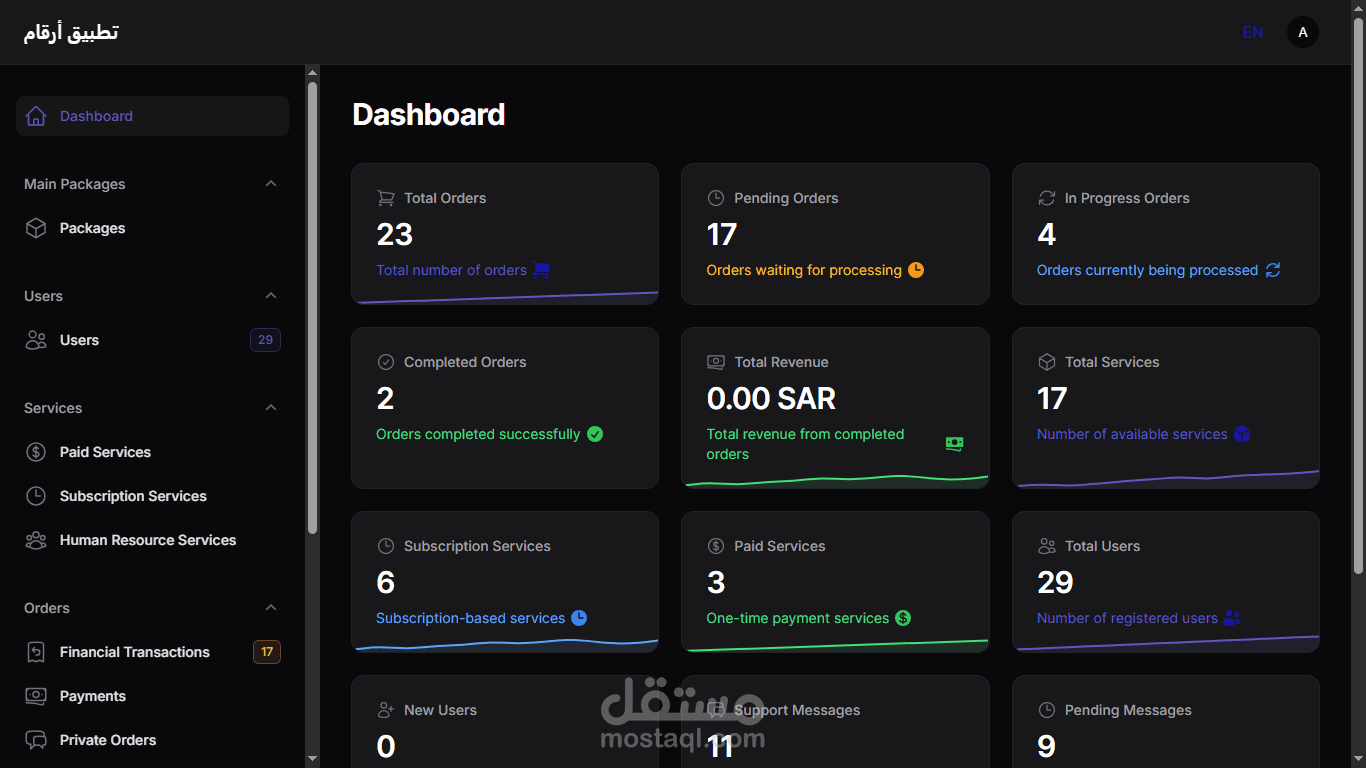Click the 17 badge next to Financial Transactions
Viewport: 1366px width, 768px height.
click(267, 652)
